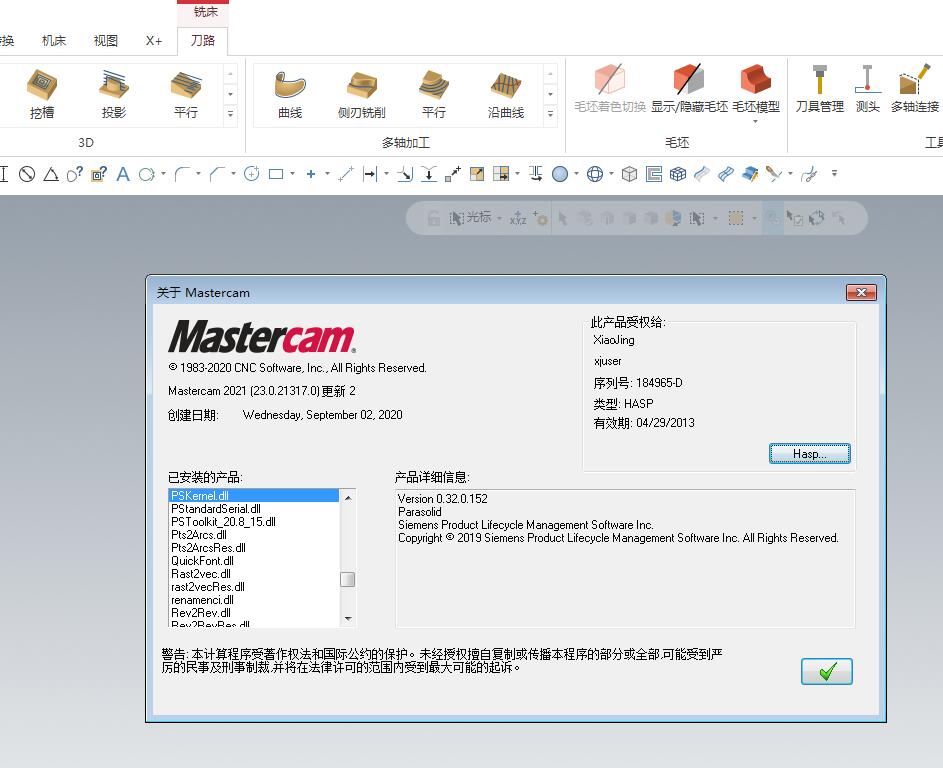Click the rectangle creation icon
This screenshot has width=943, height=768.
coord(276,174)
